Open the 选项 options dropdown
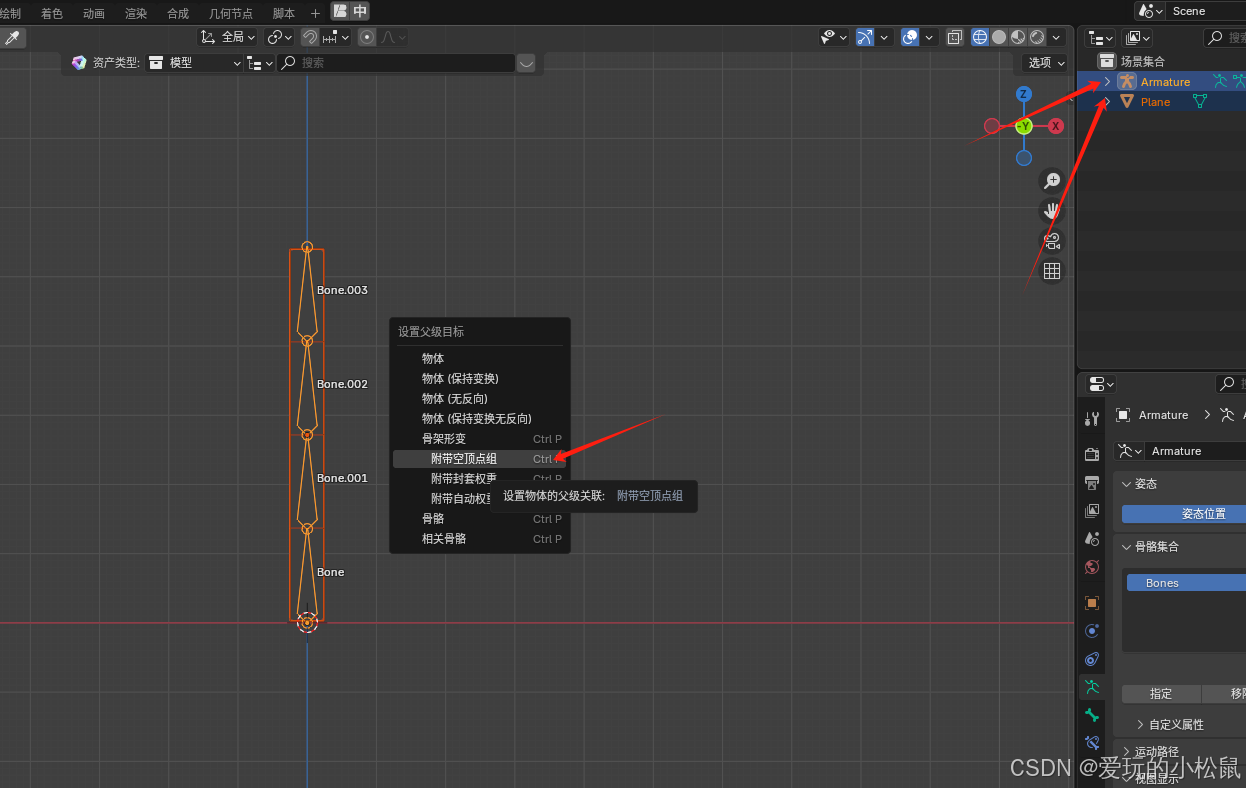Image resolution: width=1246 pixels, height=788 pixels. [1047, 62]
